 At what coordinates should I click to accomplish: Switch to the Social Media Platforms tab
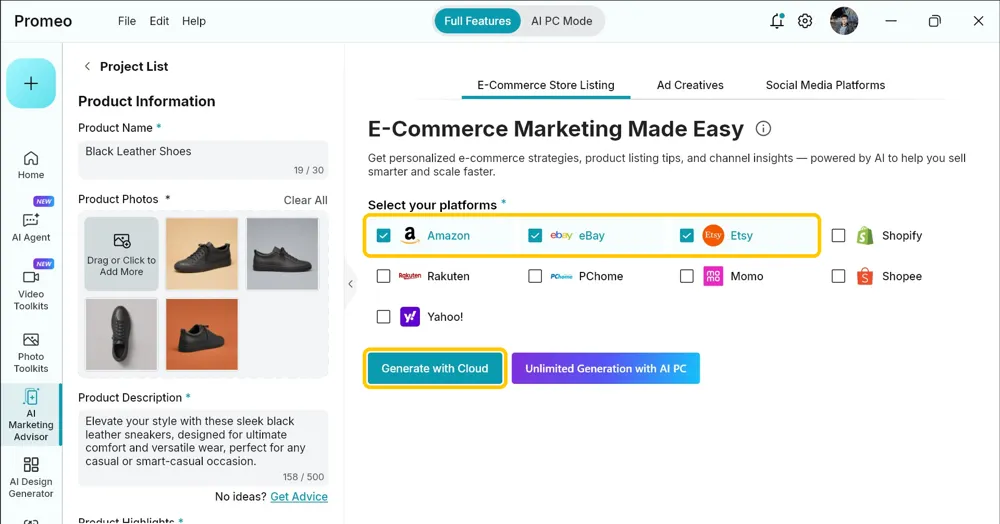825,85
